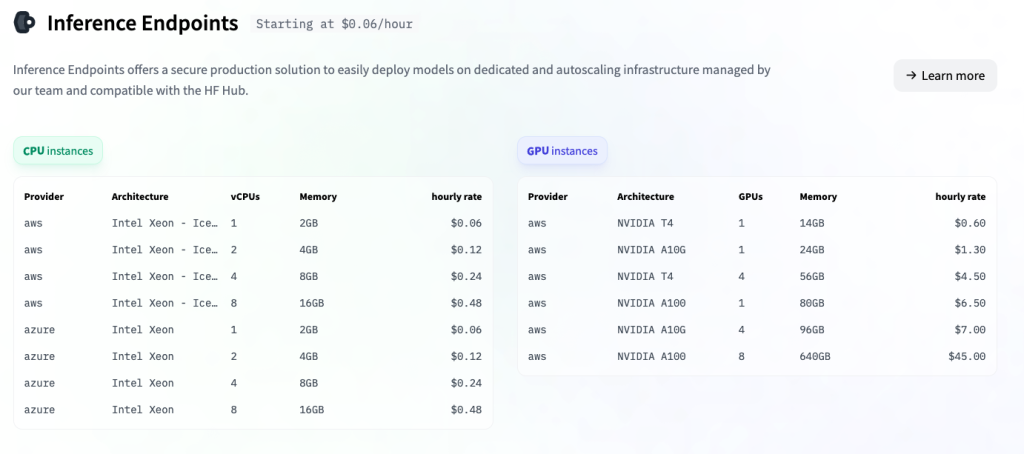Click the CPU table Memory column header

click(x=318, y=197)
